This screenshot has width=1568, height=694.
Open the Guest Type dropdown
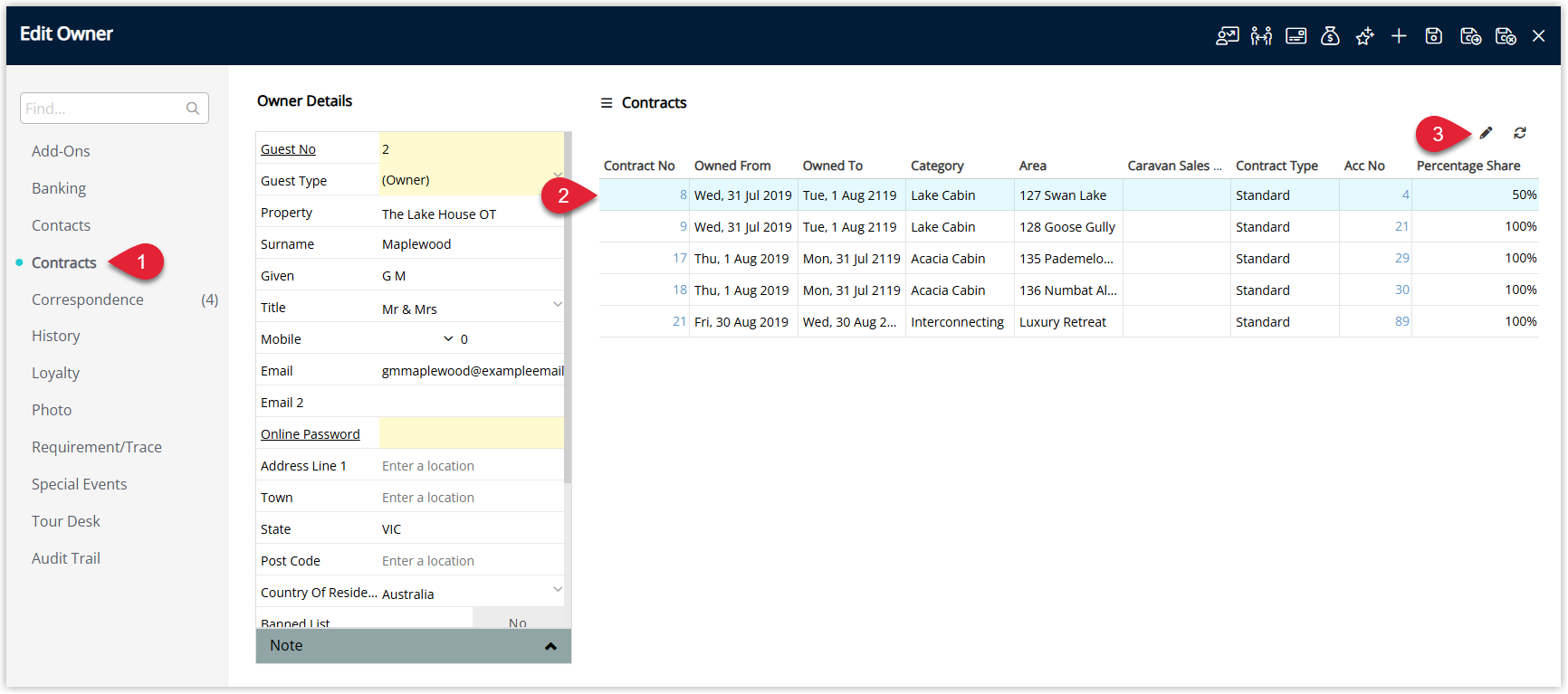(x=558, y=175)
